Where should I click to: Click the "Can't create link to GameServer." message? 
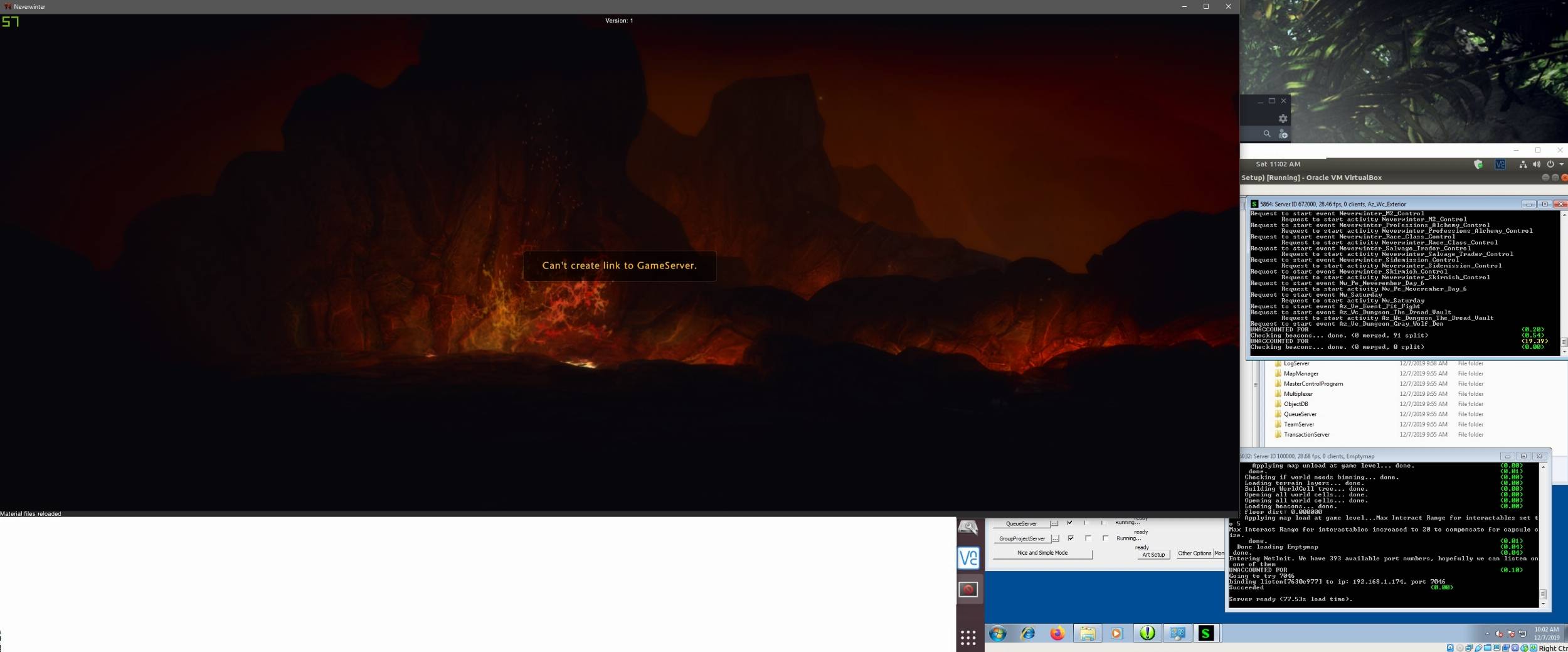point(619,265)
